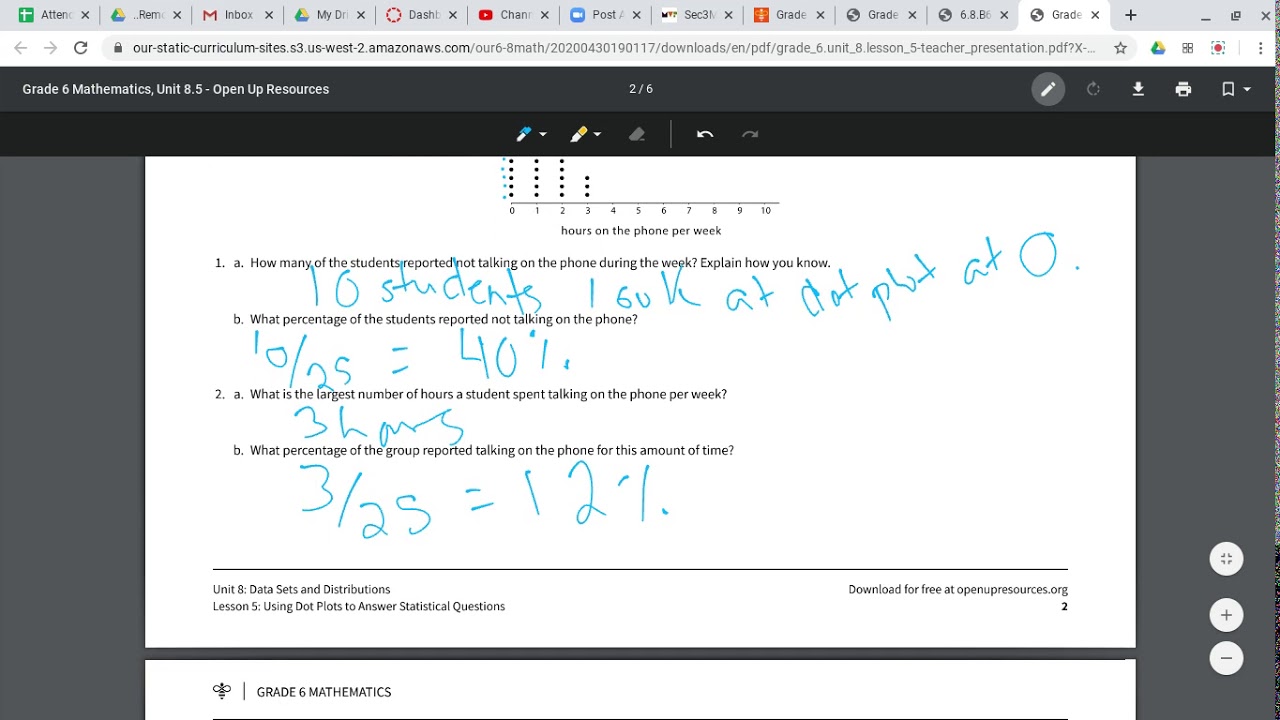Select the eraser tool
1280x720 pixels.
pos(637,134)
